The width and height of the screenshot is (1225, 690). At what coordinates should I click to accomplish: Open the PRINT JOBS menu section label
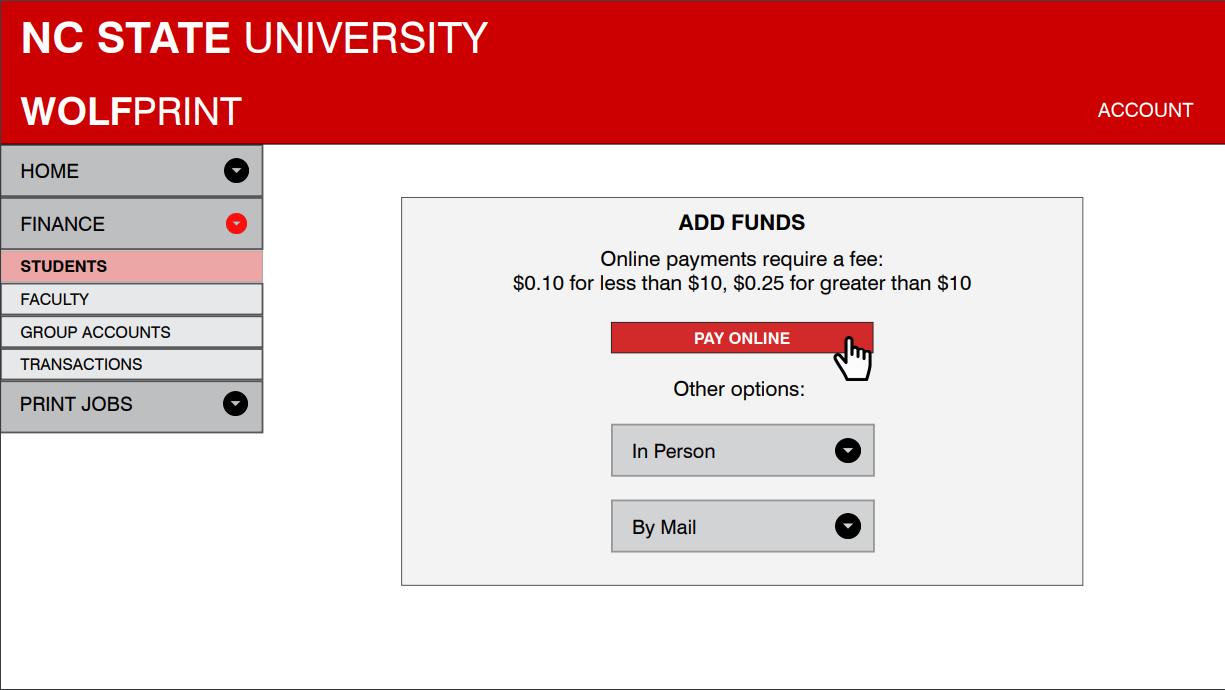76,404
